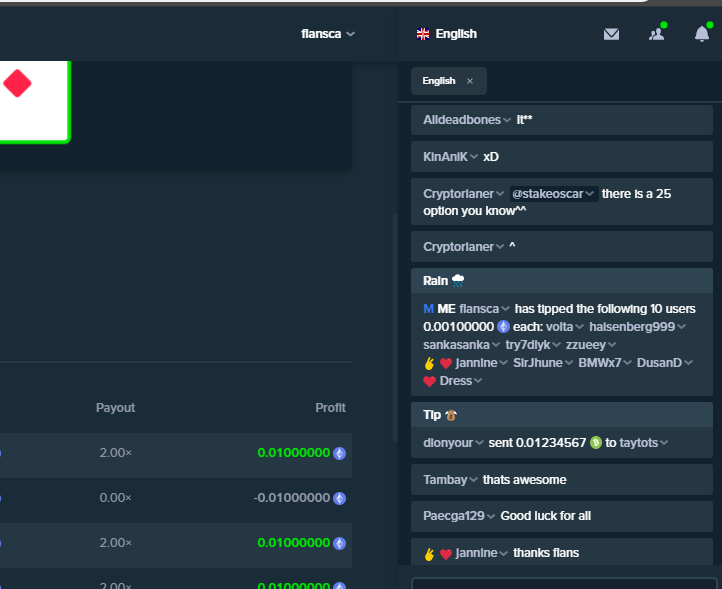The width and height of the screenshot is (722, 589).
Task: Click the Rain message header
Action: [x=562, y=280]
